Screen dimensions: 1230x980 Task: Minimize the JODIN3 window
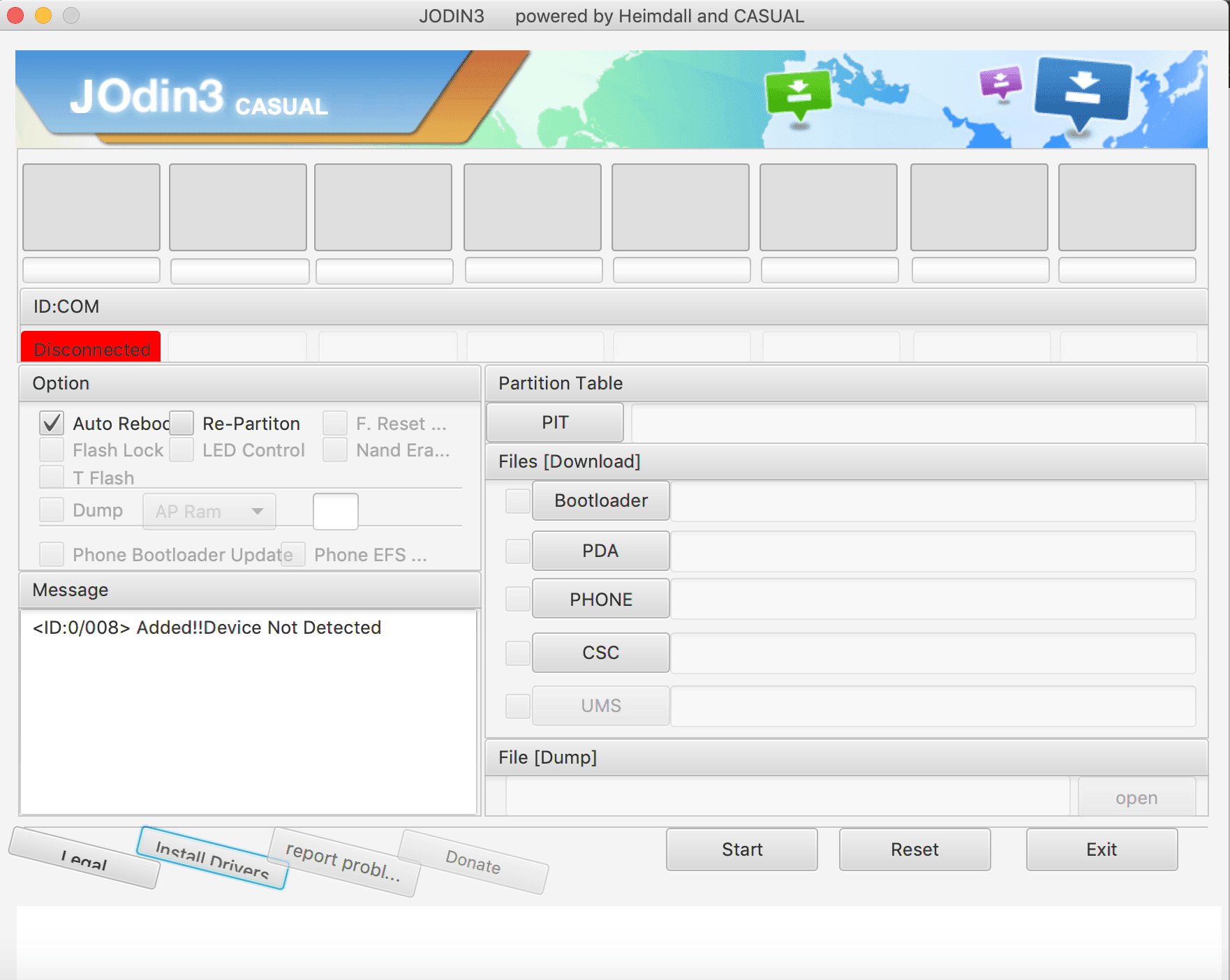click(43, 15)
